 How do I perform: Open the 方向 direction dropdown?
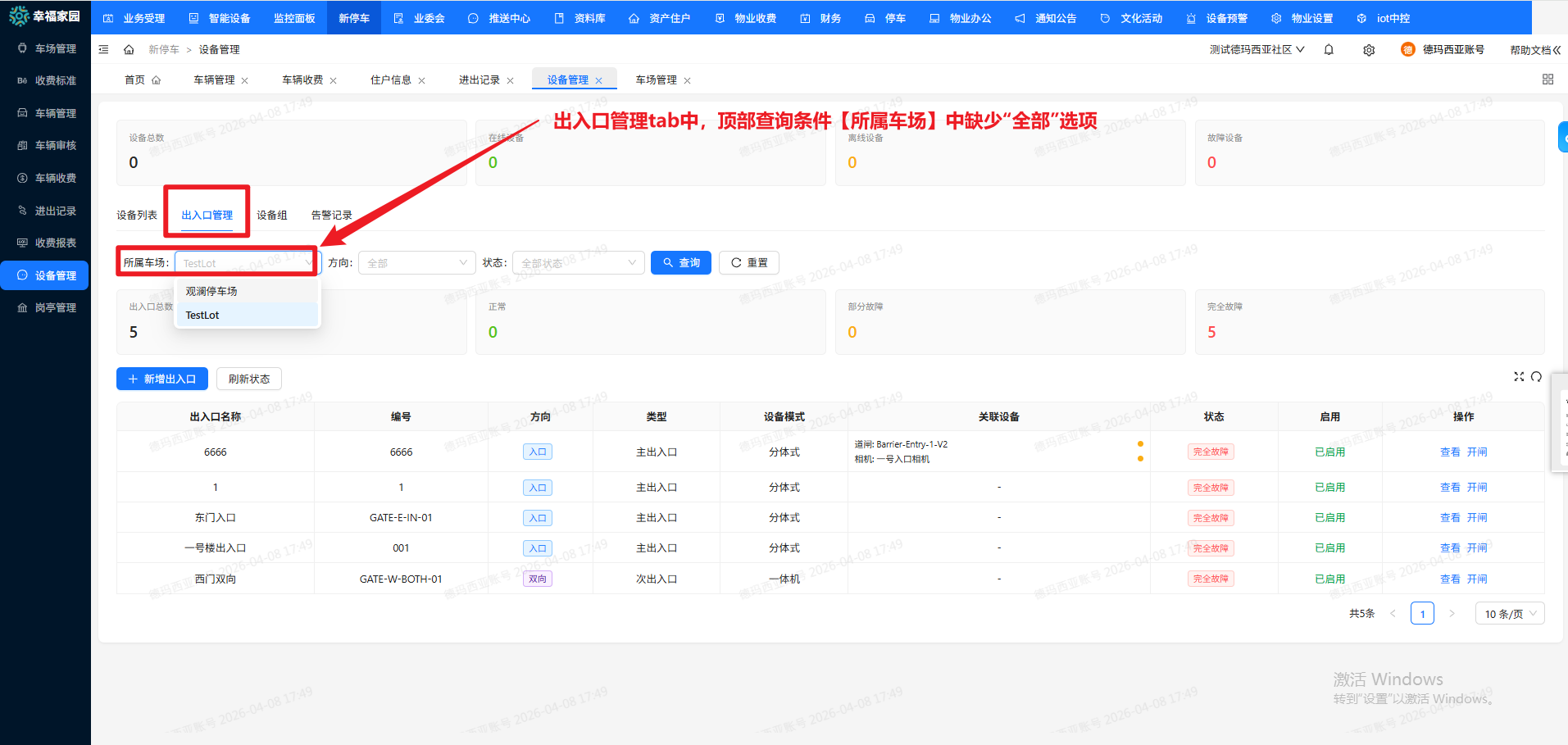coord(416,262)
